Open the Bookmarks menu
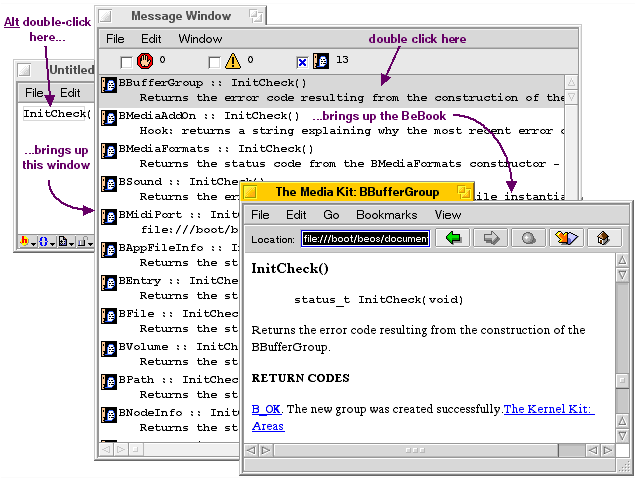636x482 pixels. point(387,215)
